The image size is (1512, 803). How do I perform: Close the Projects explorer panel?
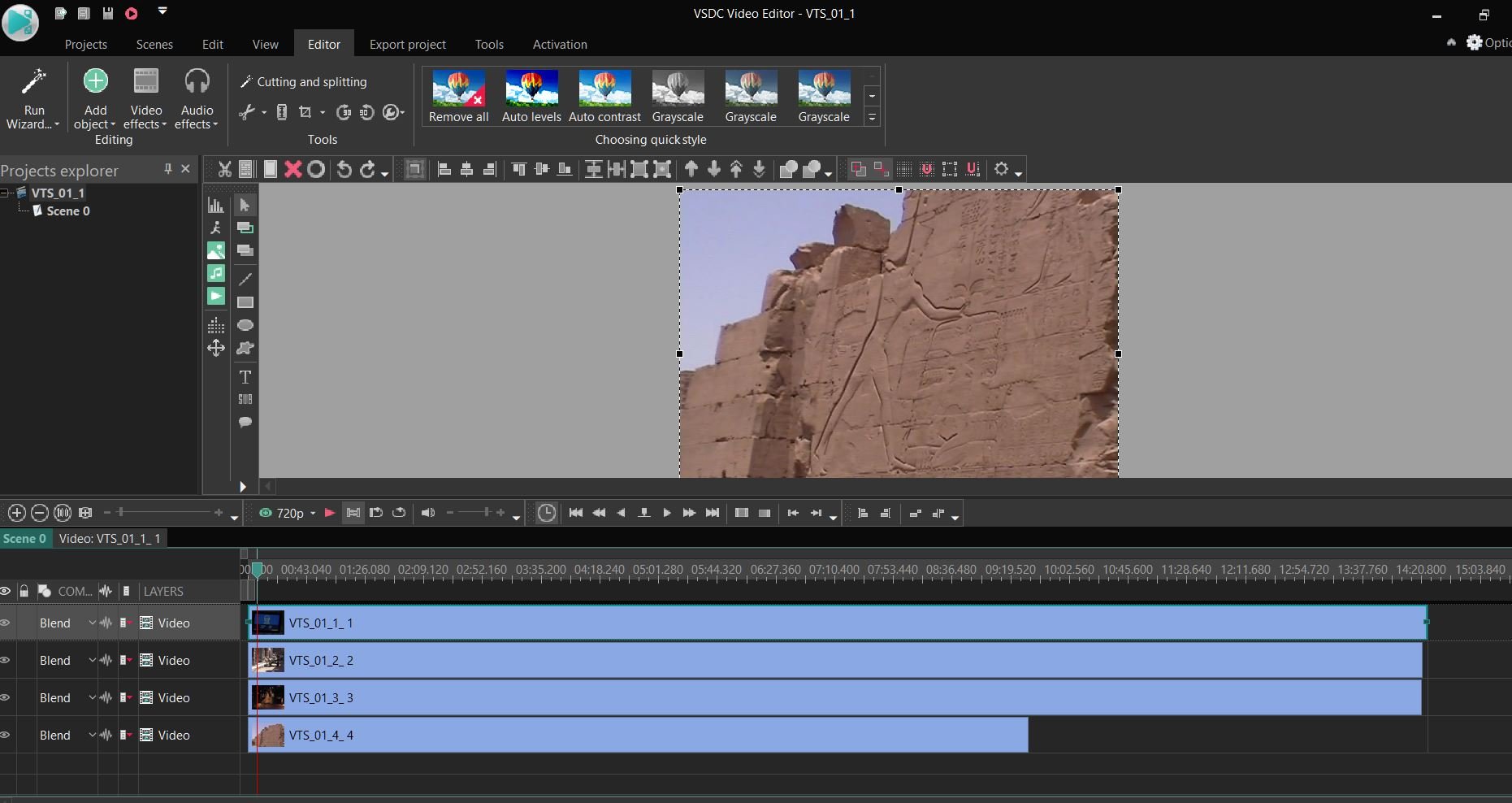[x=185, y=169]
